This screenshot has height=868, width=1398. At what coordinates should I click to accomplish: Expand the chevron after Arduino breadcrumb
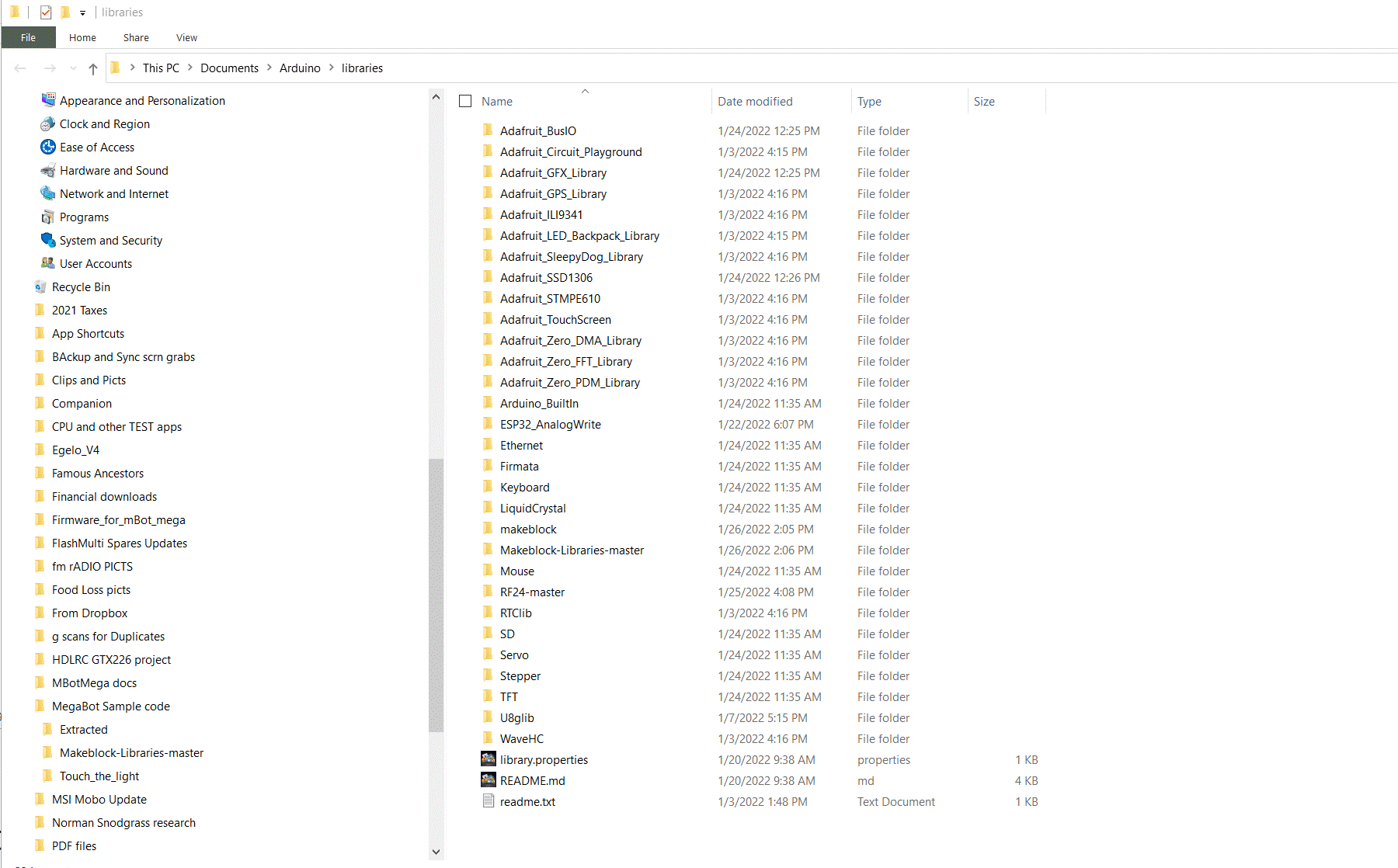tap(332, 68)
